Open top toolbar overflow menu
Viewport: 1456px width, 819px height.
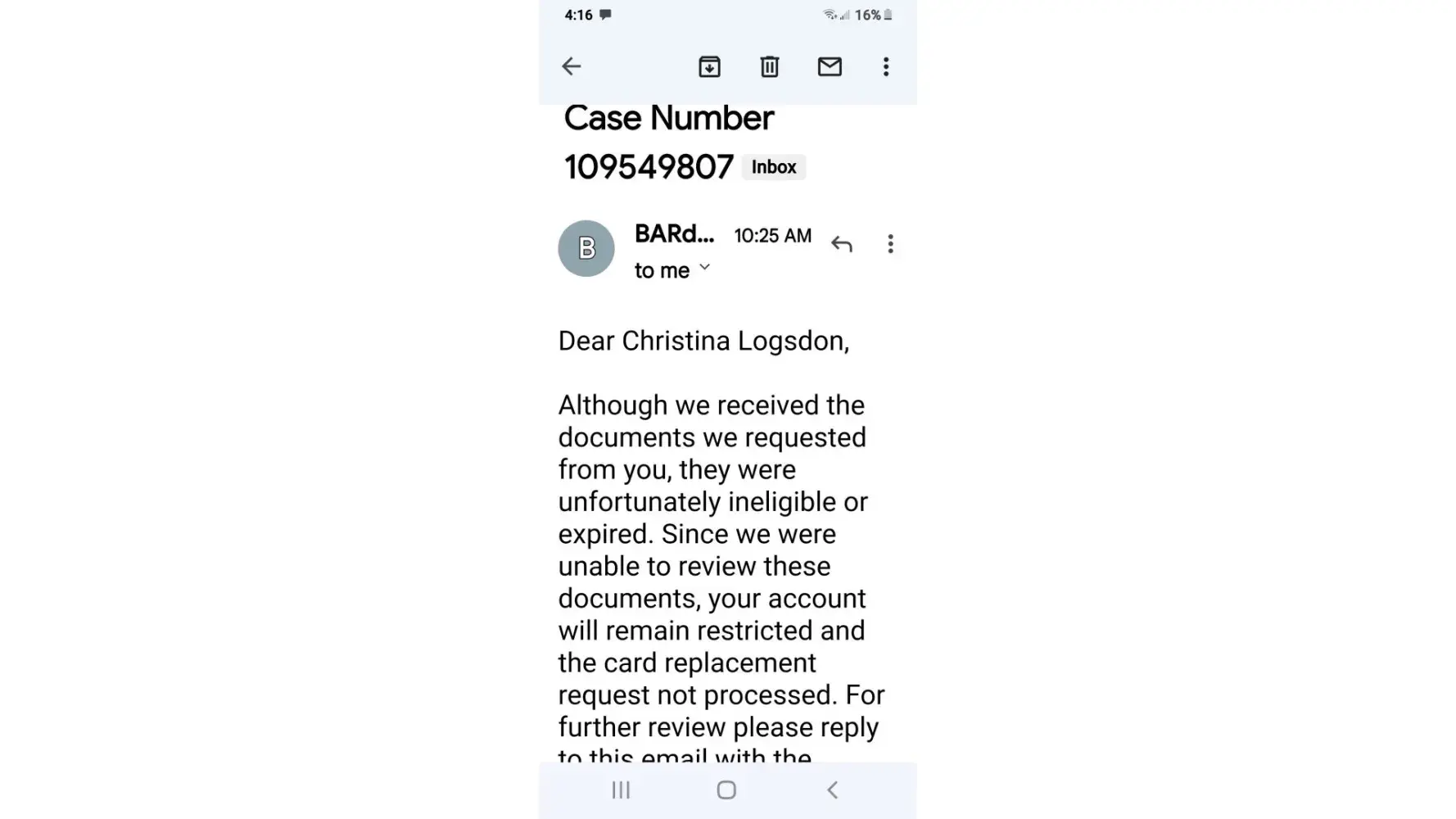(x=885, y=66)
